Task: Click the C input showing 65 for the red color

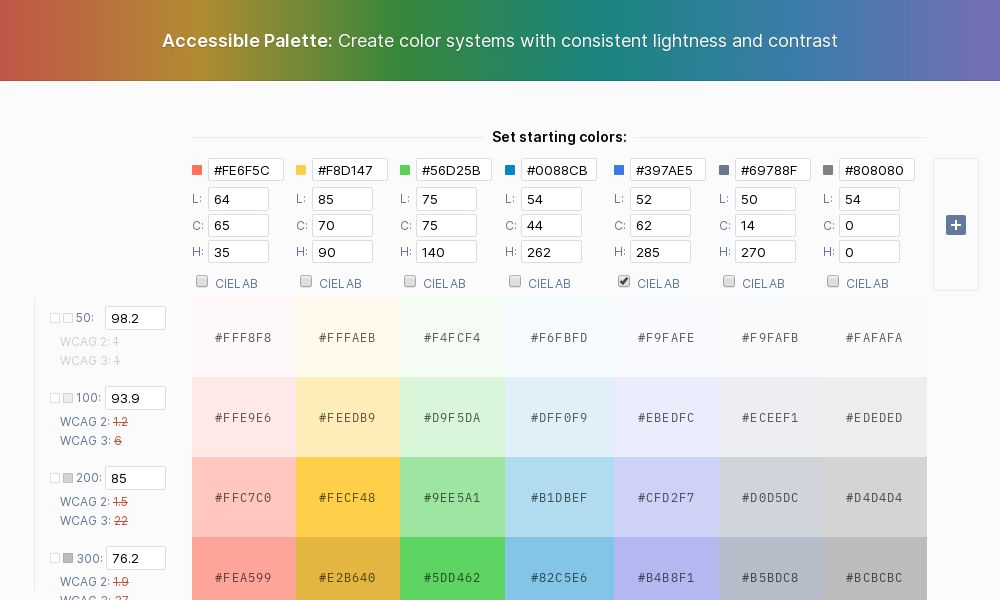Action: point(239,225)
